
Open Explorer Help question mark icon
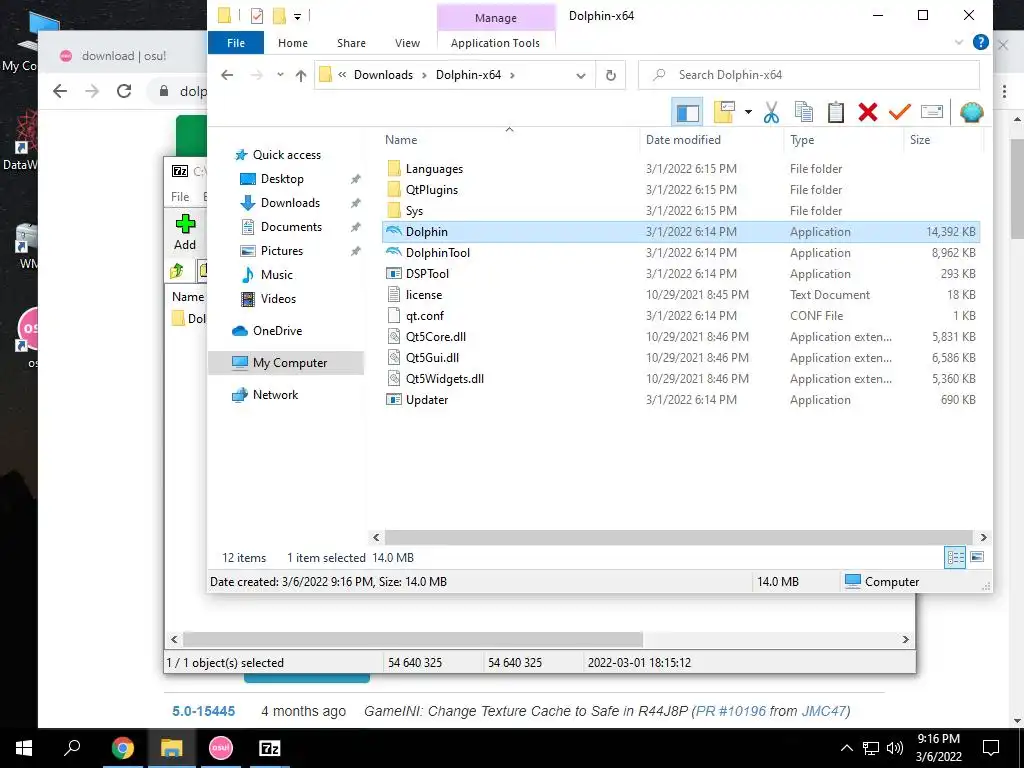pyautogui.click(x=980, y=42)
